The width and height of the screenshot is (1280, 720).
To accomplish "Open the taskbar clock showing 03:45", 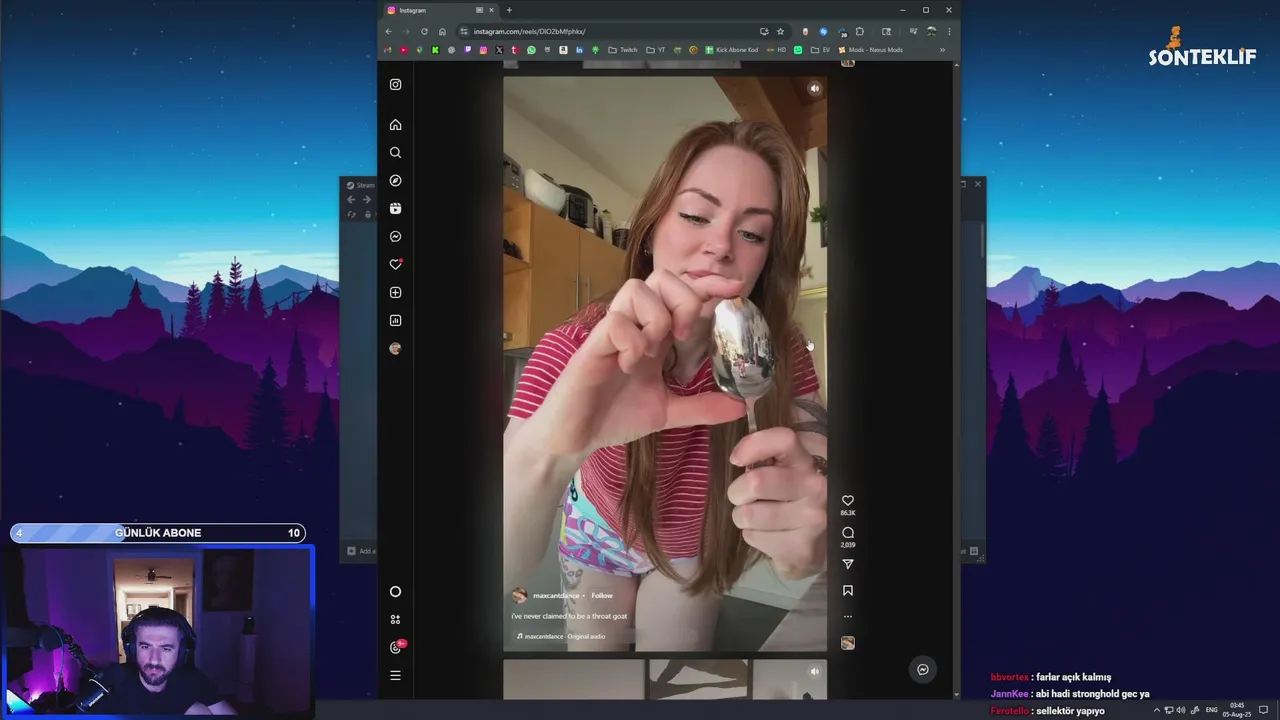I will [x=1237, y=710].
